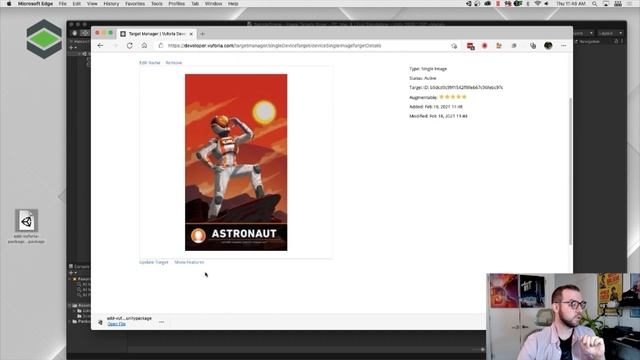Open the History menu
This screenshot has width=640, height=360.
[x=111, y=4]
